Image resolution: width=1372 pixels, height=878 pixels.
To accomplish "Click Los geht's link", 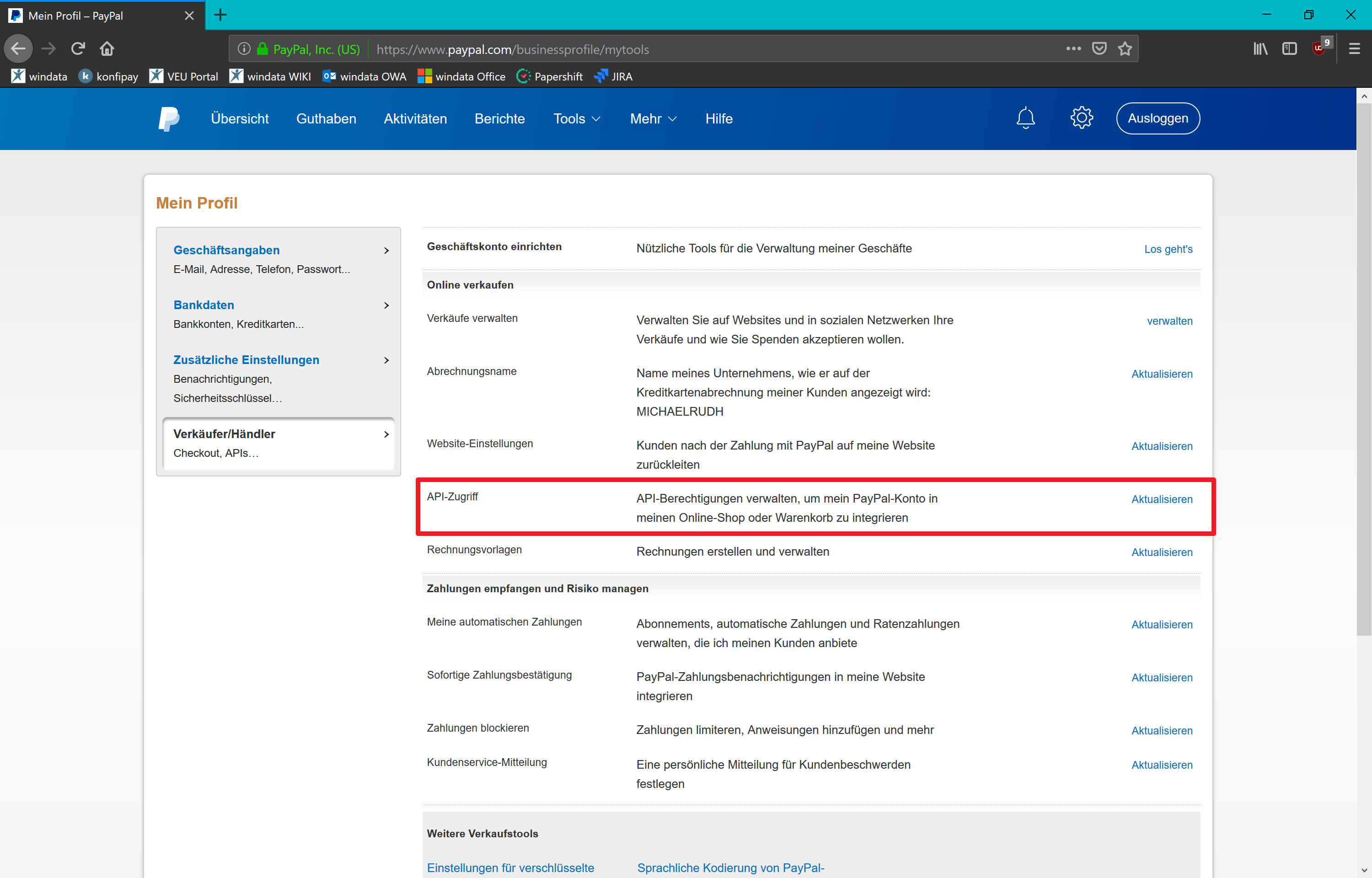I will click(1168, 249).
